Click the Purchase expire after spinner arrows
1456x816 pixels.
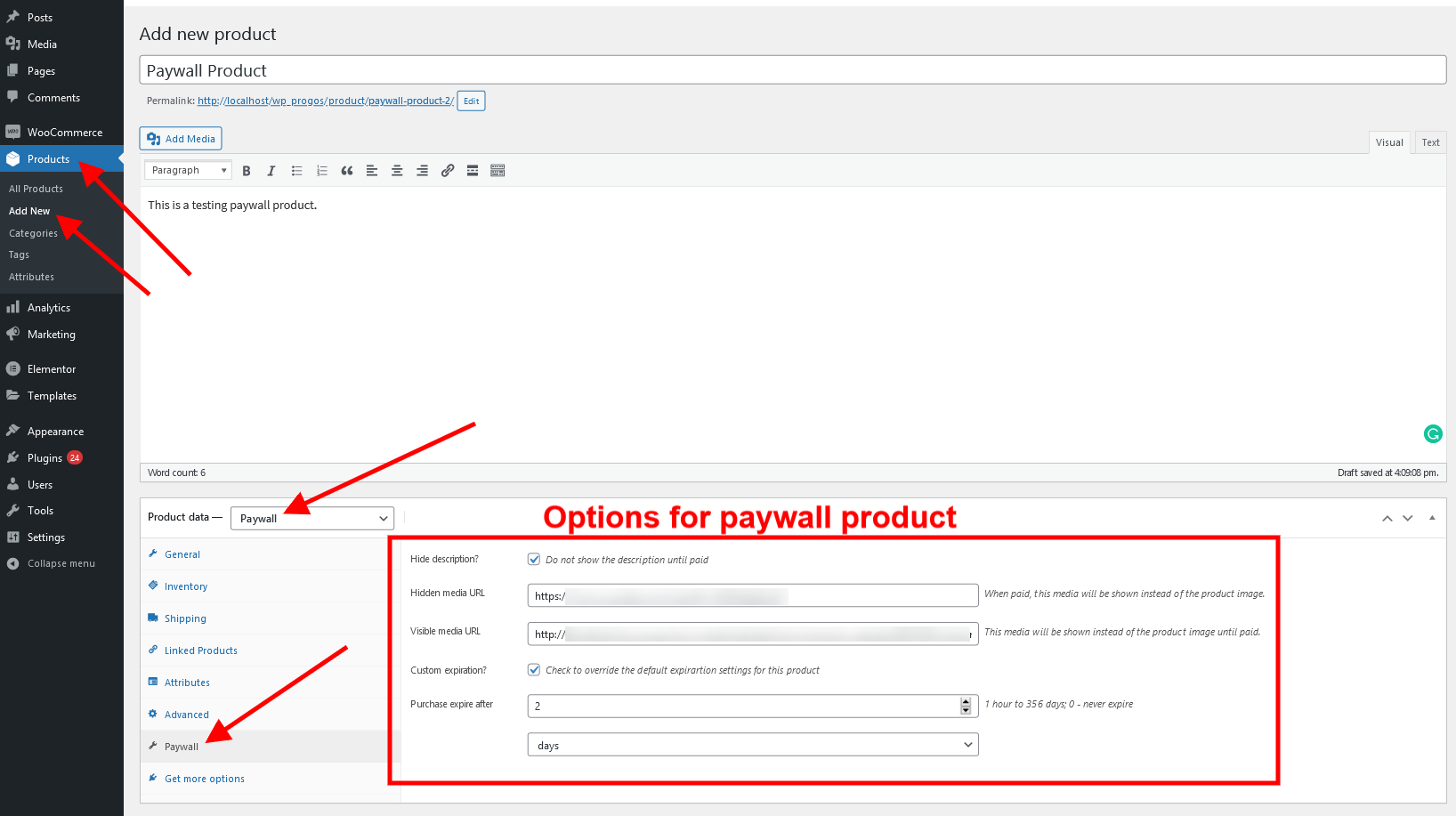click(x=966, y=706)
